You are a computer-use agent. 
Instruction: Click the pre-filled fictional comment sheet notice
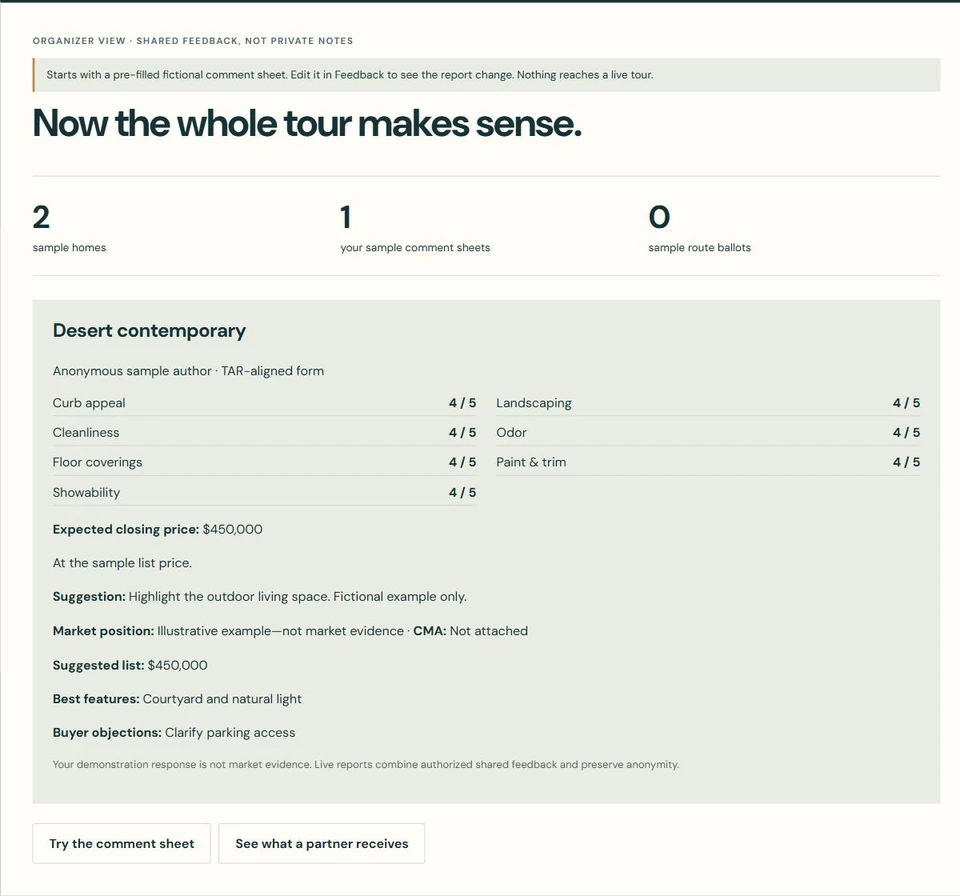pyautogui.click(x=486, y=75)
